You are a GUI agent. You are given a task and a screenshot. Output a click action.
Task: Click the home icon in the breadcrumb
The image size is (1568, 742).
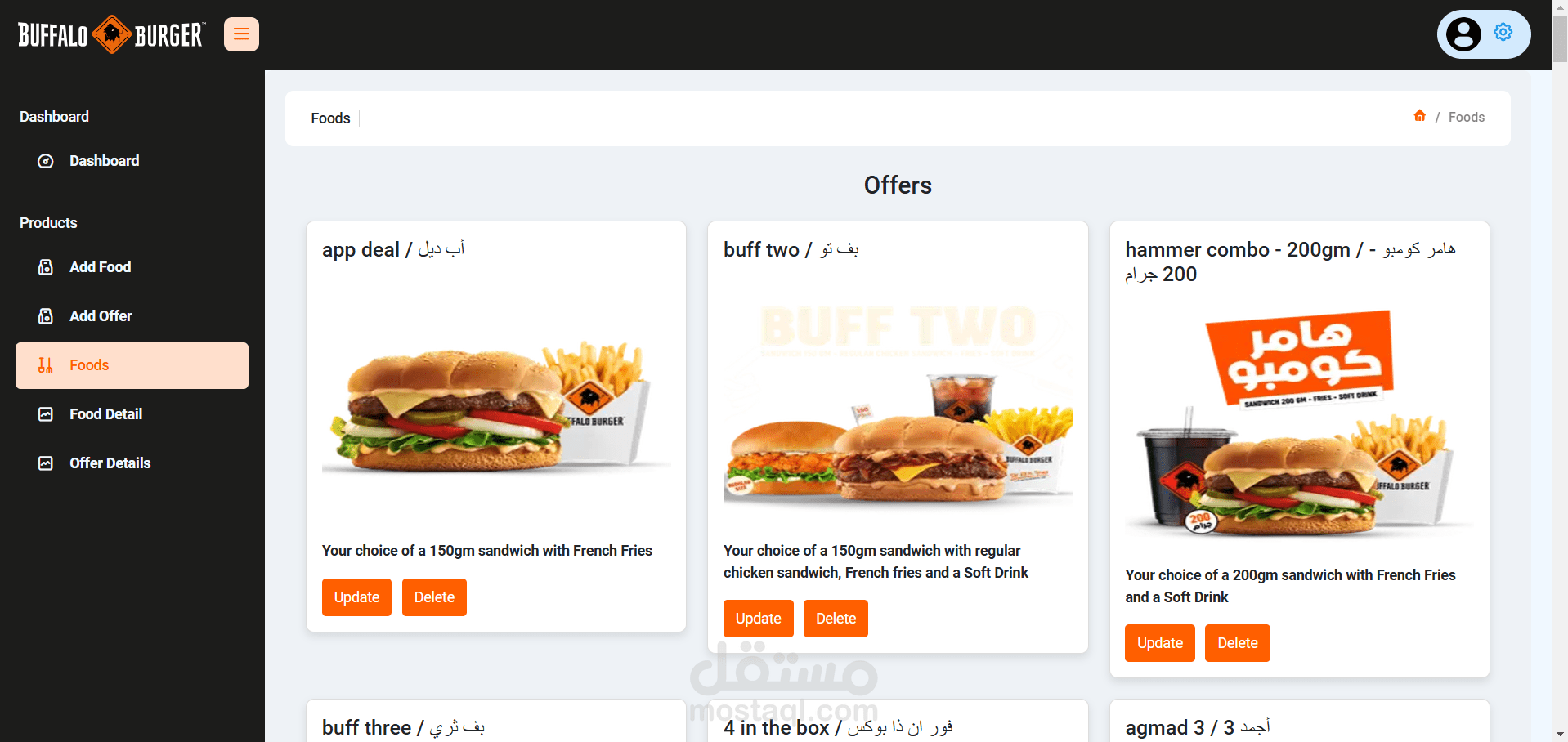[x=1420, y=116]
